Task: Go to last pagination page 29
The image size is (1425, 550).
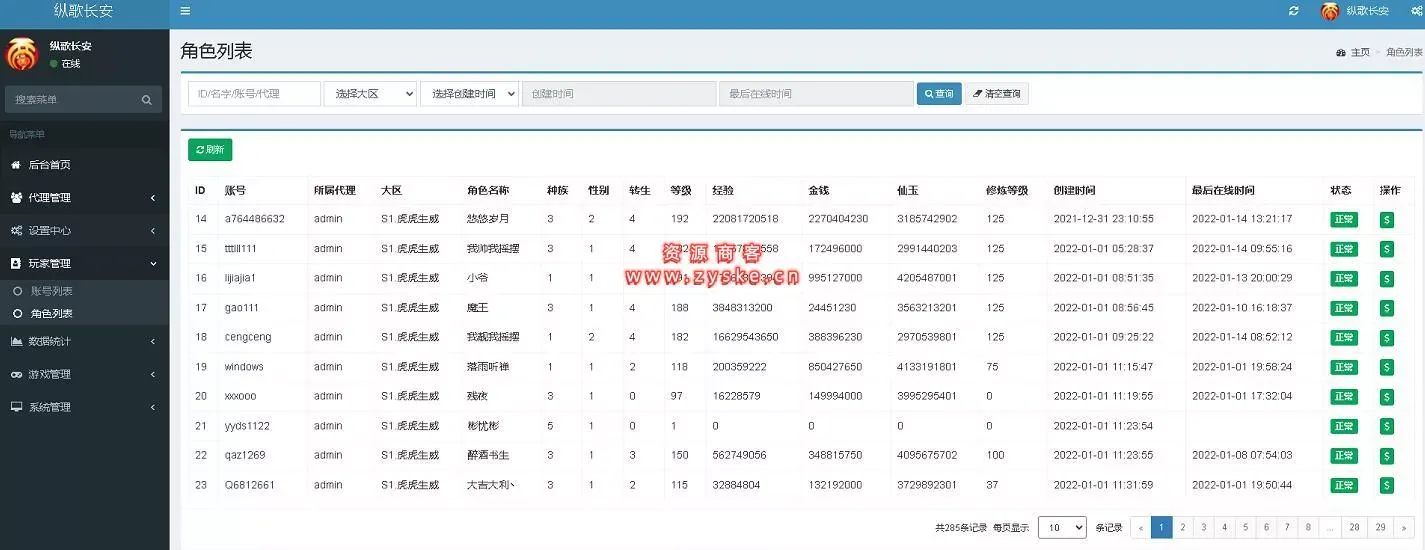Action: [1380, 527]
